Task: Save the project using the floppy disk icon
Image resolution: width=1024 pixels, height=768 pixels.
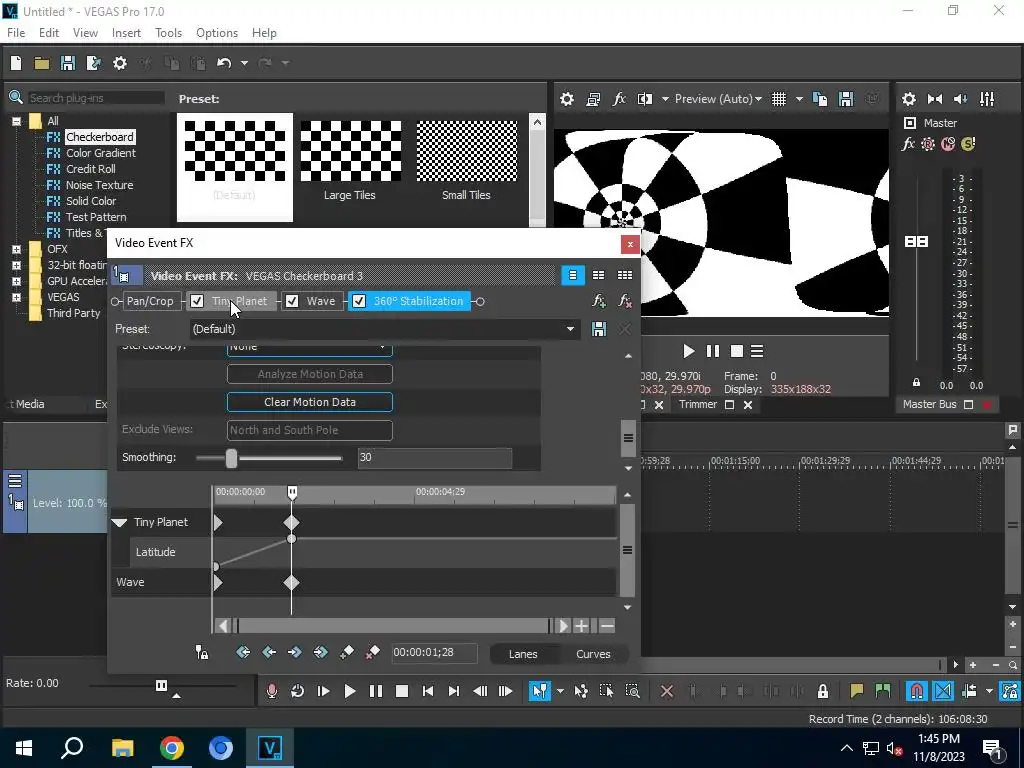Action: pos(68,63)
